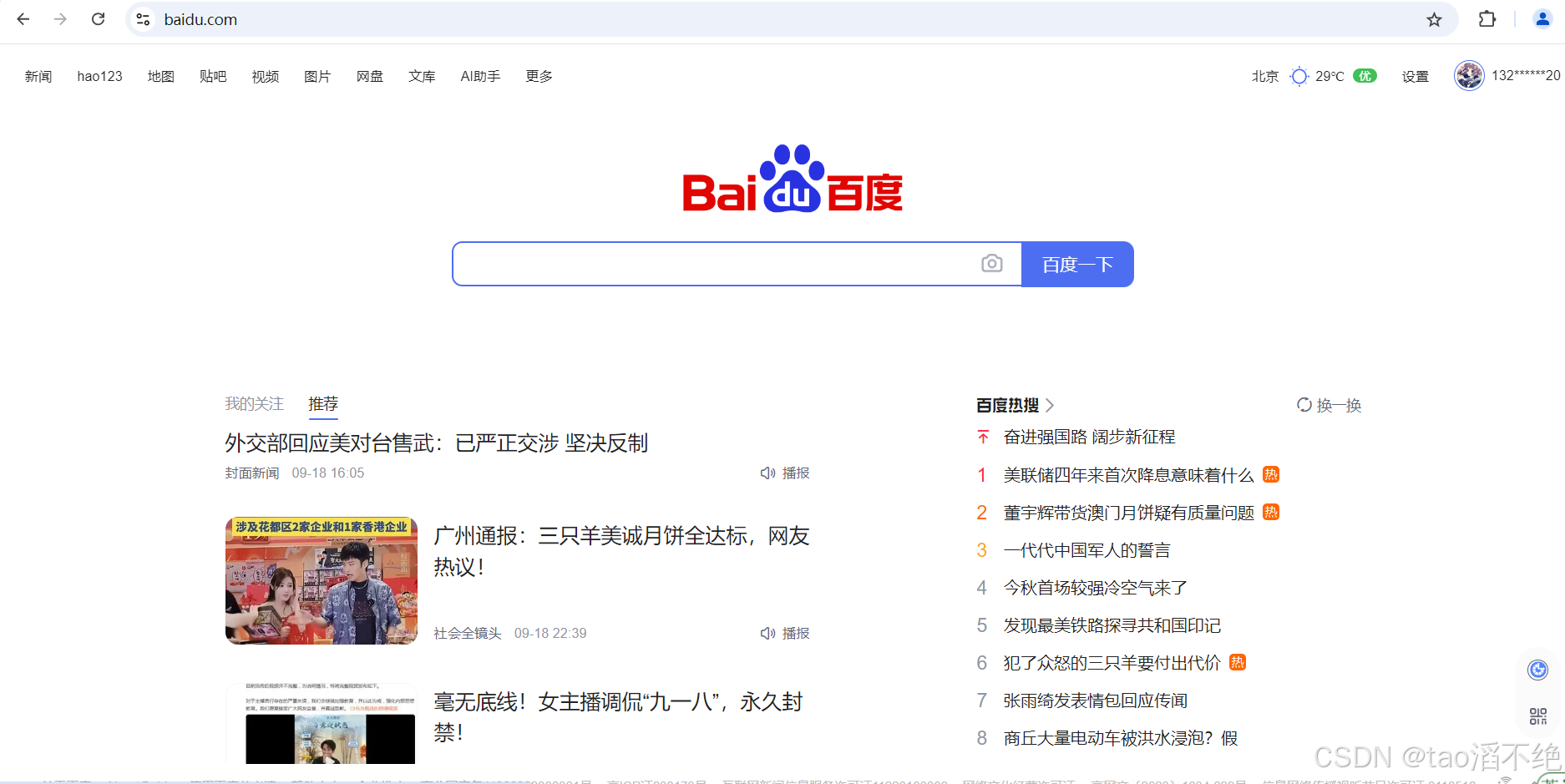Click the green air quality 优 badge
The height and width of the screenshot is (784, 1565).
1365,76
